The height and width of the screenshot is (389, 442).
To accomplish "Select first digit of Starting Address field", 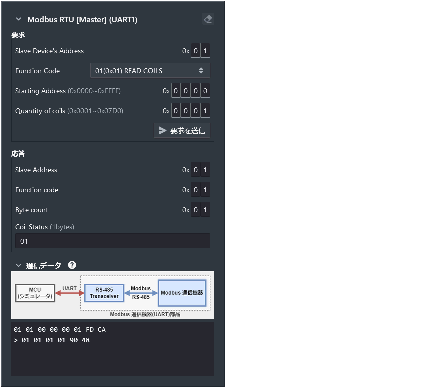I will (x=176, y=90).
